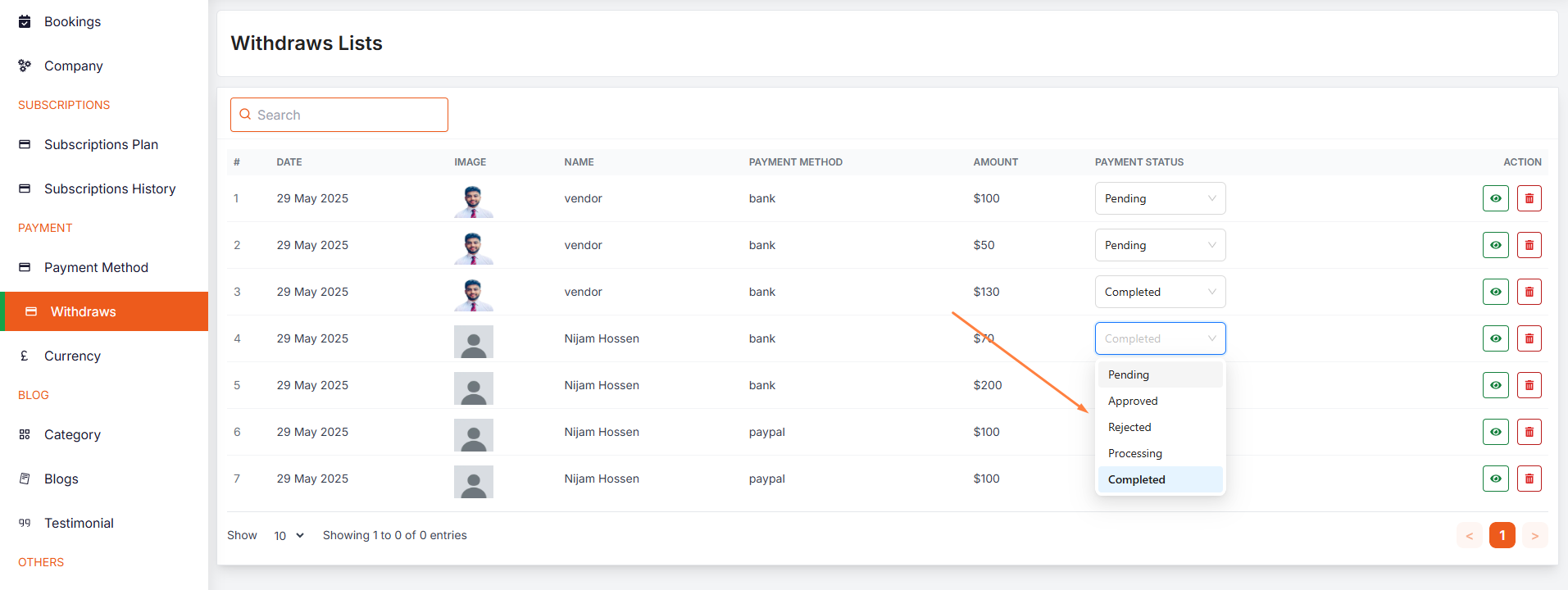Choose Rejected in the status dropdown

[1129, 427]
